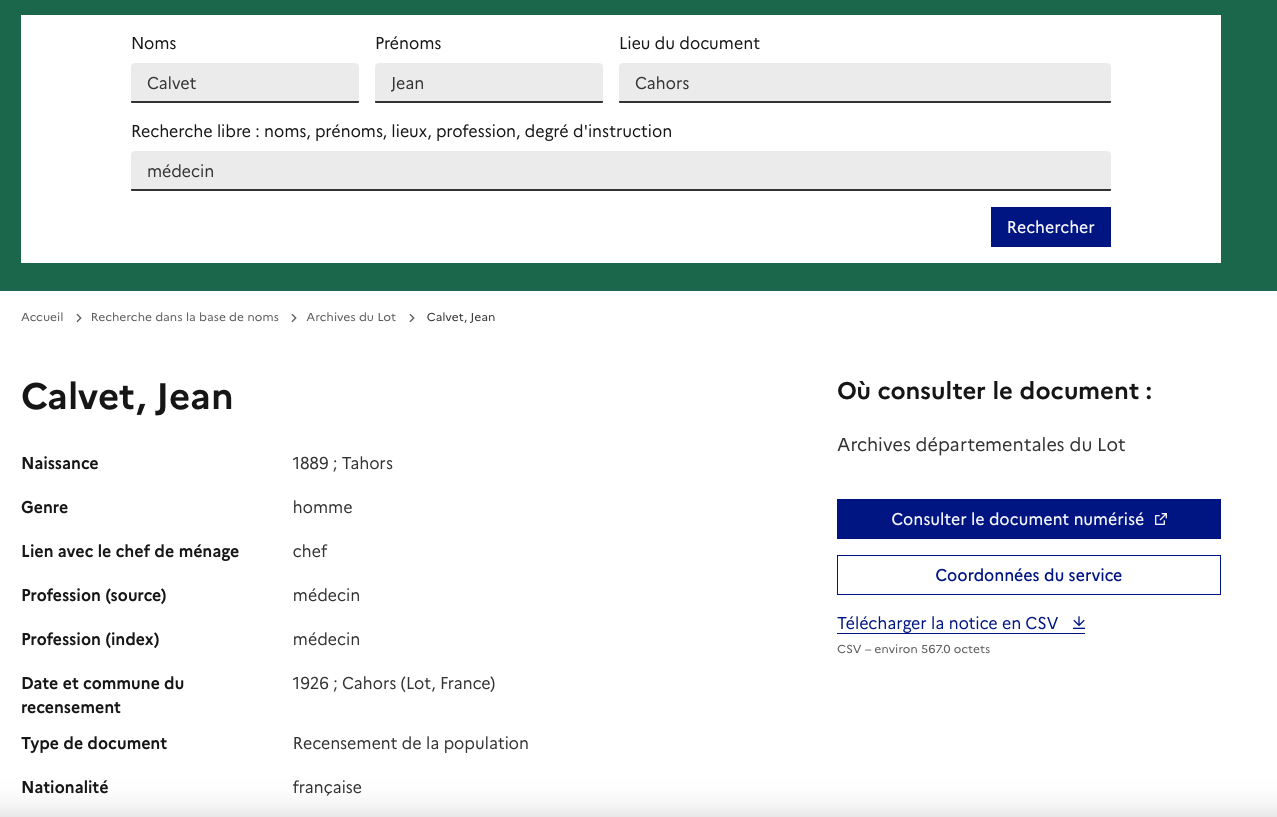
Task: Click the Coordonnées du service button
Action: click(1028, 575)
